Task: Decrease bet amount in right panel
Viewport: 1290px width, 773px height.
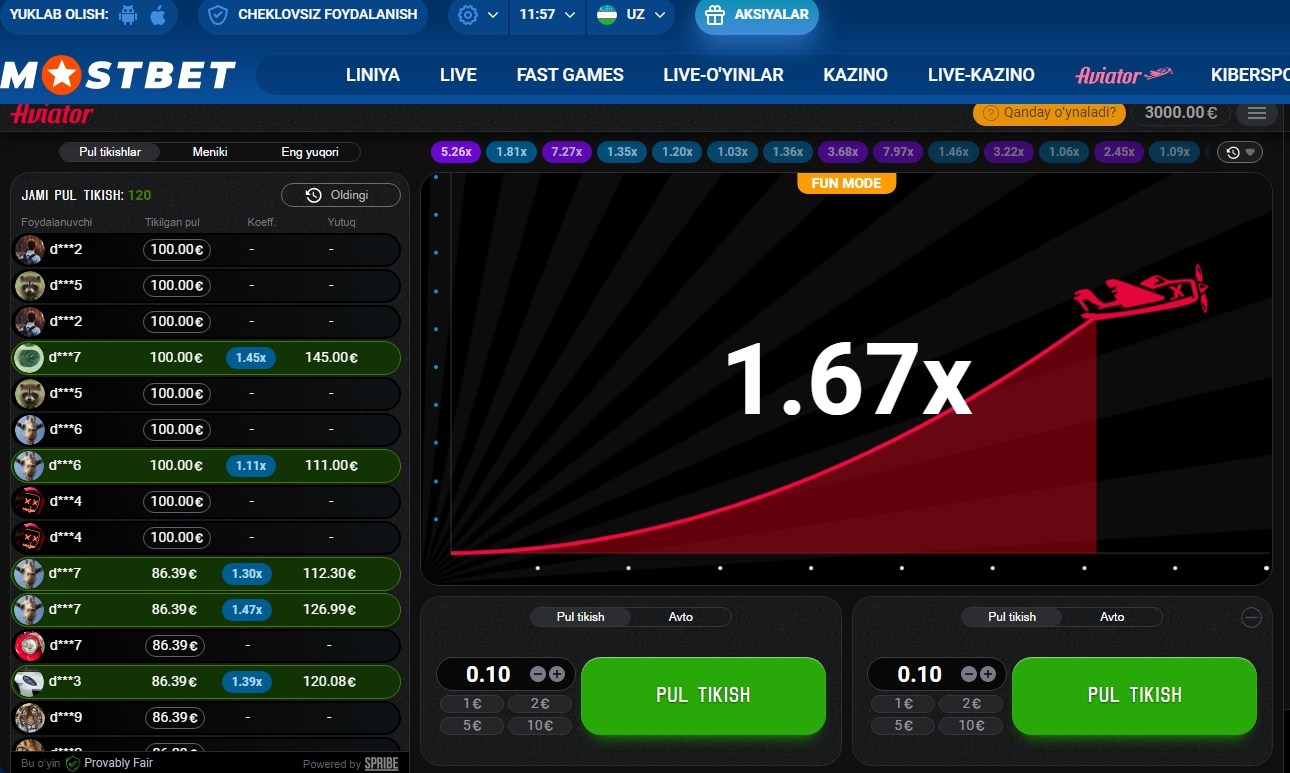Action: click(969, 674)
